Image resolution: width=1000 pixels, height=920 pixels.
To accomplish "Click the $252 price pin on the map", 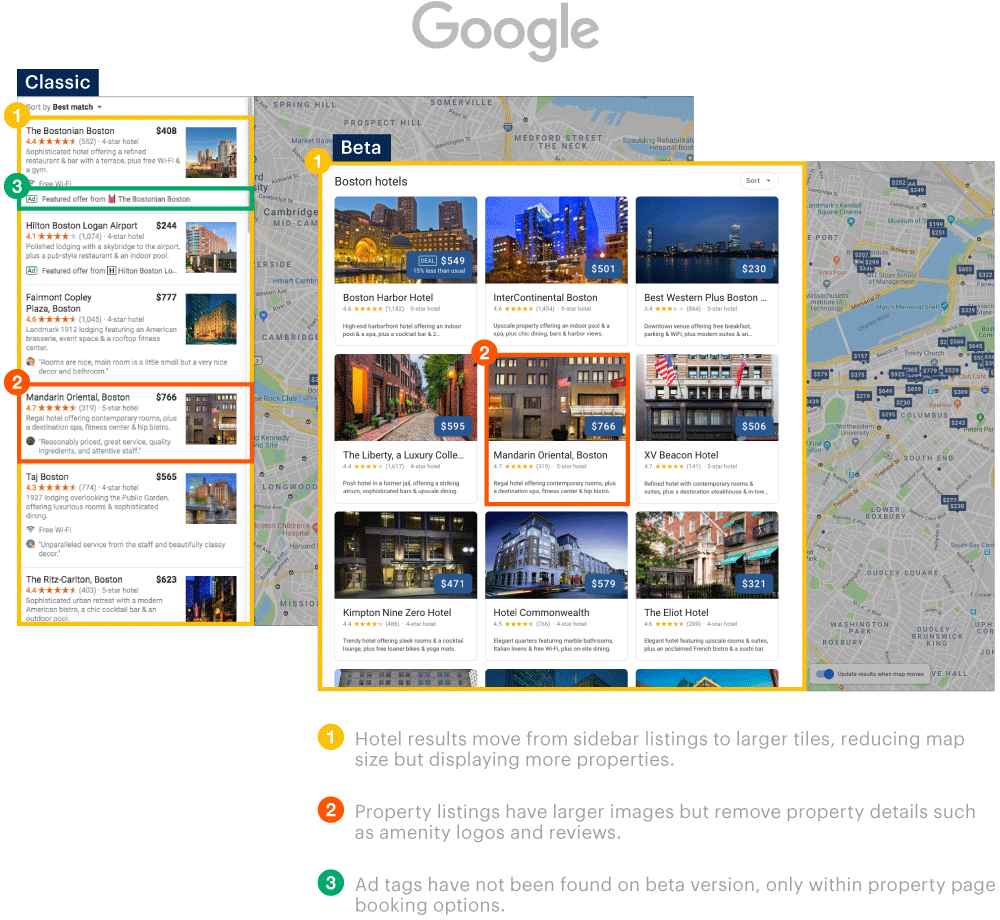I will coord(899,182).
